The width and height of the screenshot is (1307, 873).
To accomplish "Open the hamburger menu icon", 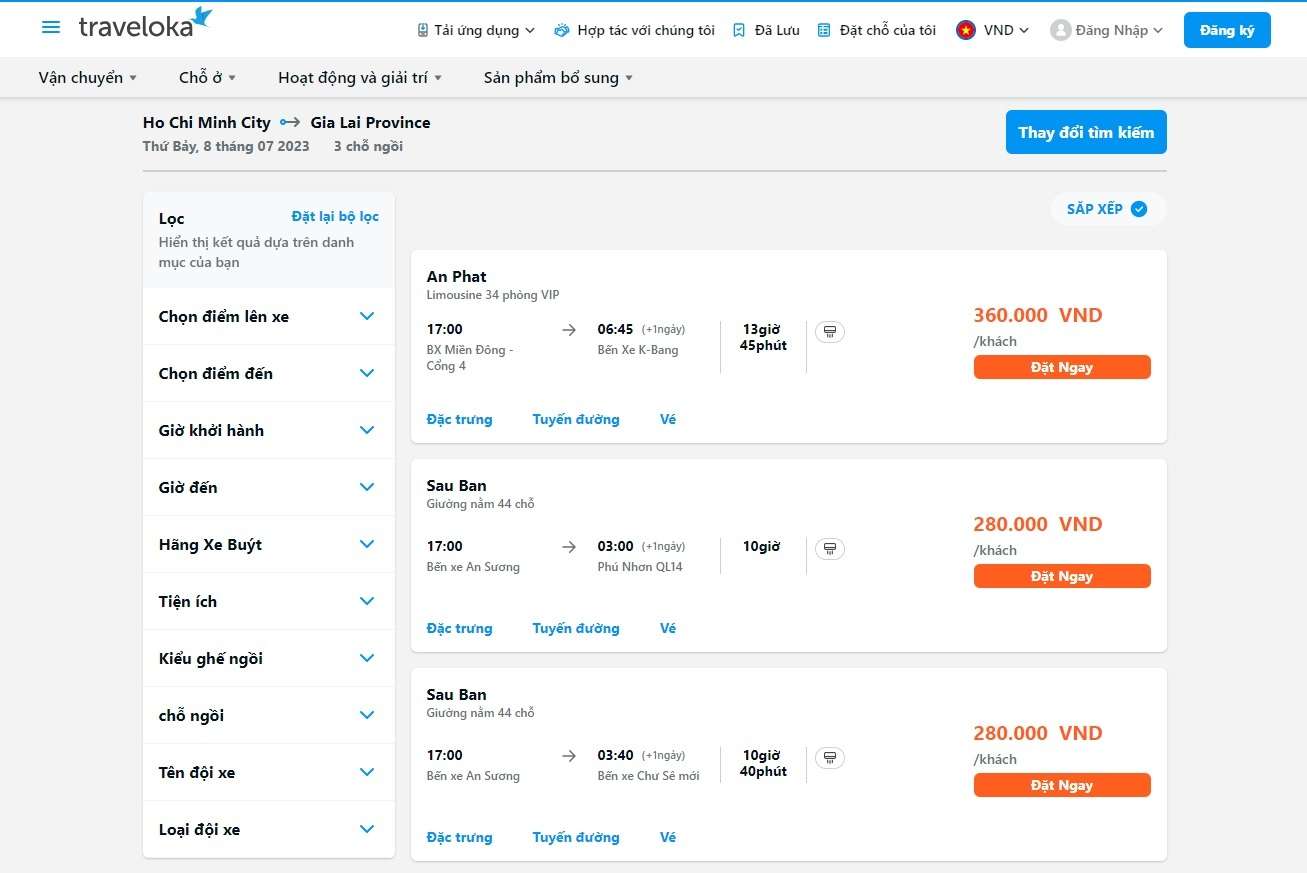I will coord(51,27).
